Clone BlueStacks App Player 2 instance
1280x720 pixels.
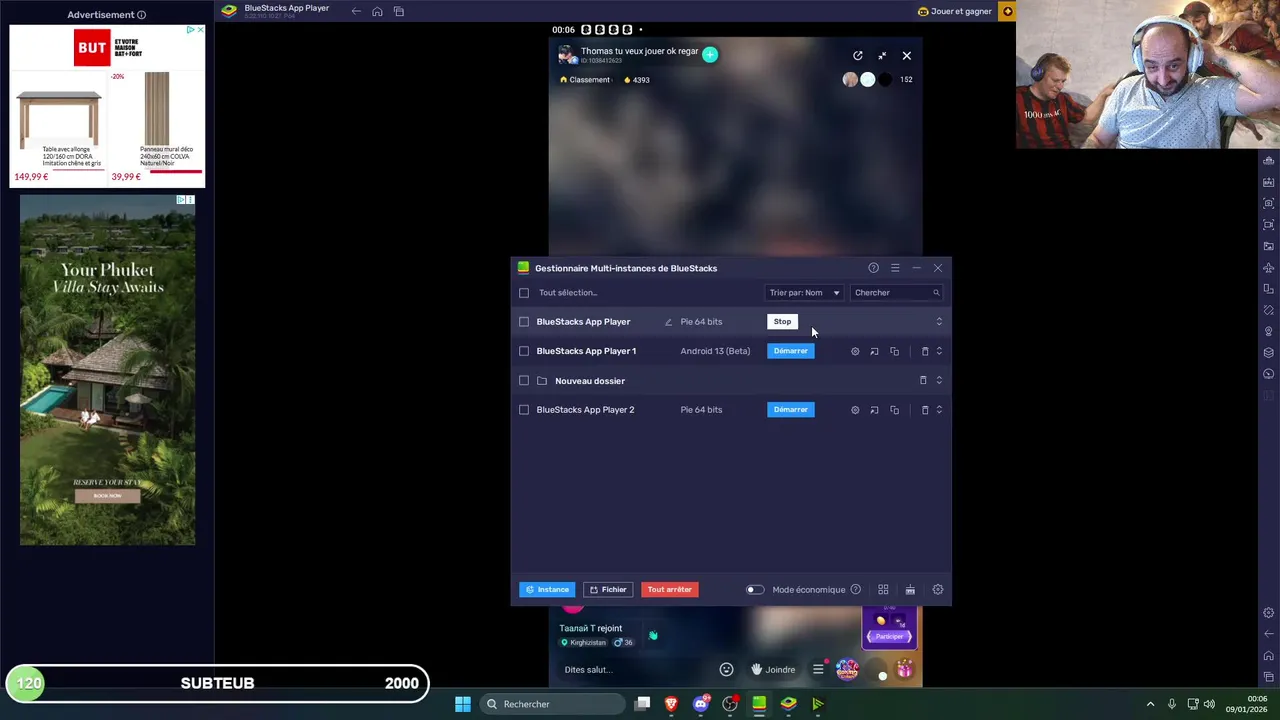[894, 410]
